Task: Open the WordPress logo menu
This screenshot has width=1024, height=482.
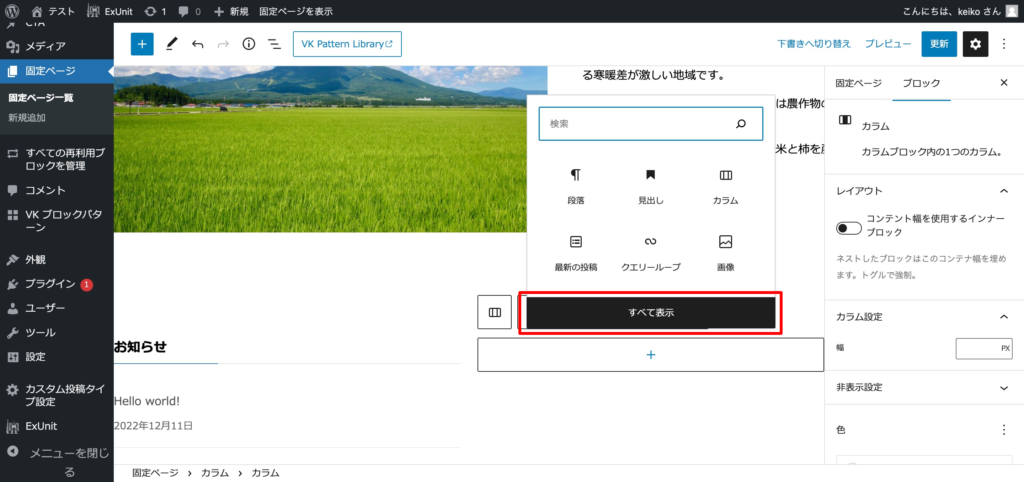Action: [12, 11]
